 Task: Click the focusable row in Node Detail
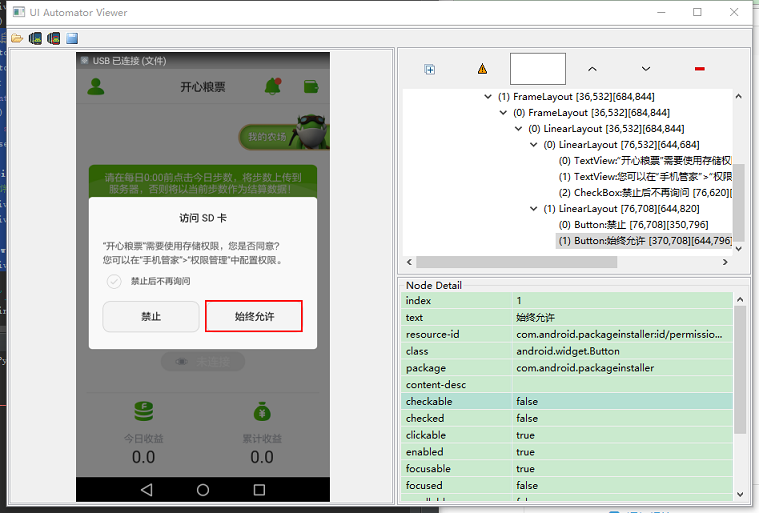point(567,468)
